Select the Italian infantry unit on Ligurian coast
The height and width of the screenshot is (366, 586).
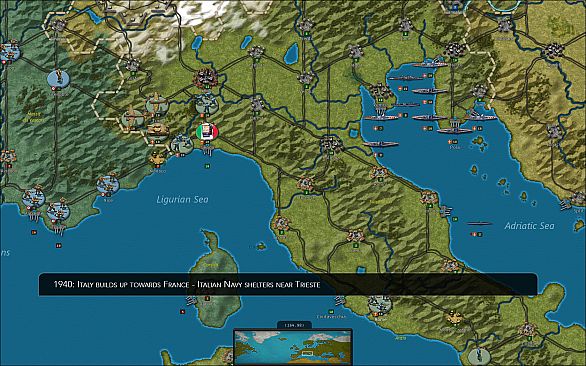pyautogui.click(x=182, y=144)
